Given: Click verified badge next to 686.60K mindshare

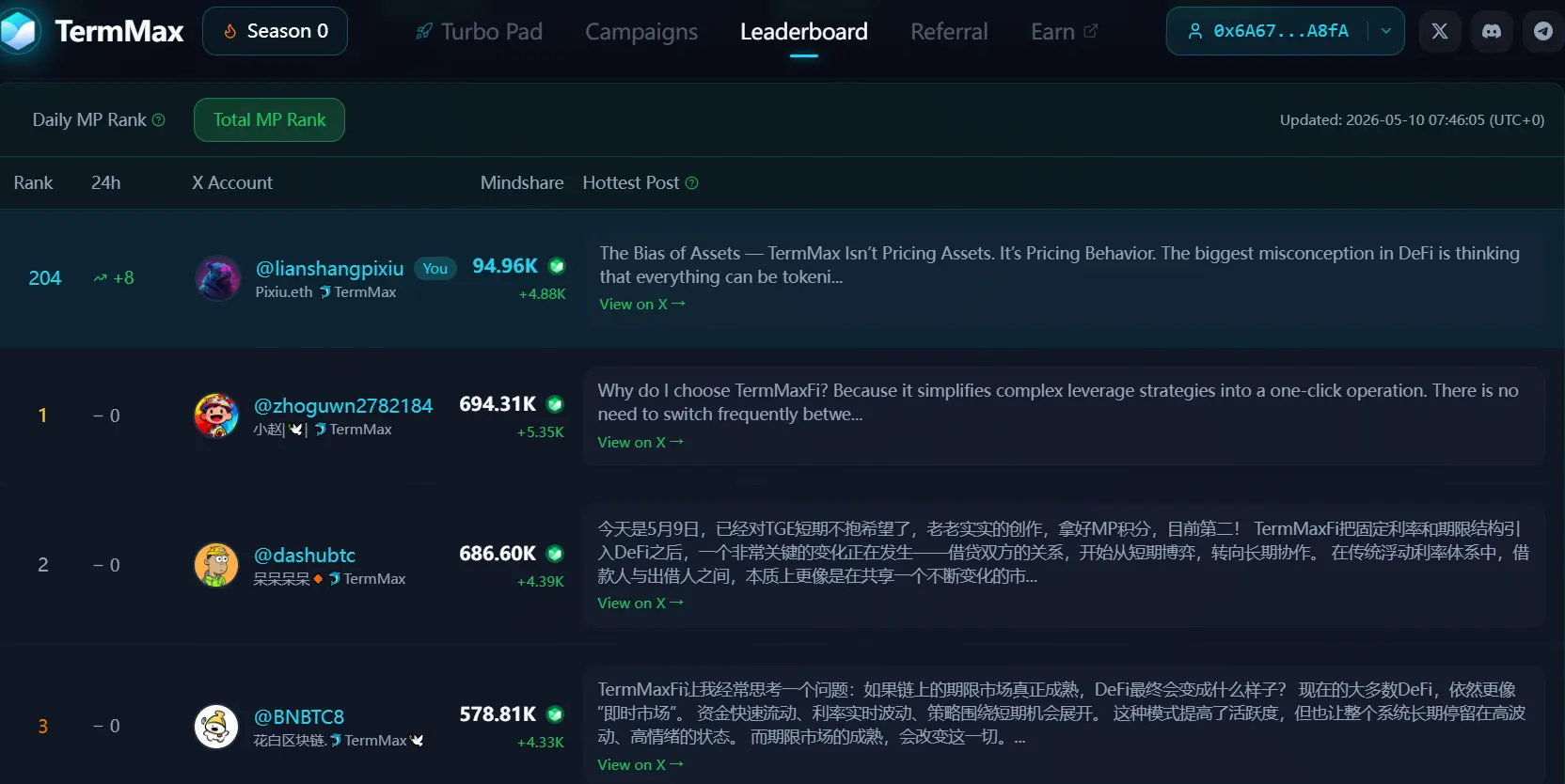Looking at the screenshot, I should (555, 554).
